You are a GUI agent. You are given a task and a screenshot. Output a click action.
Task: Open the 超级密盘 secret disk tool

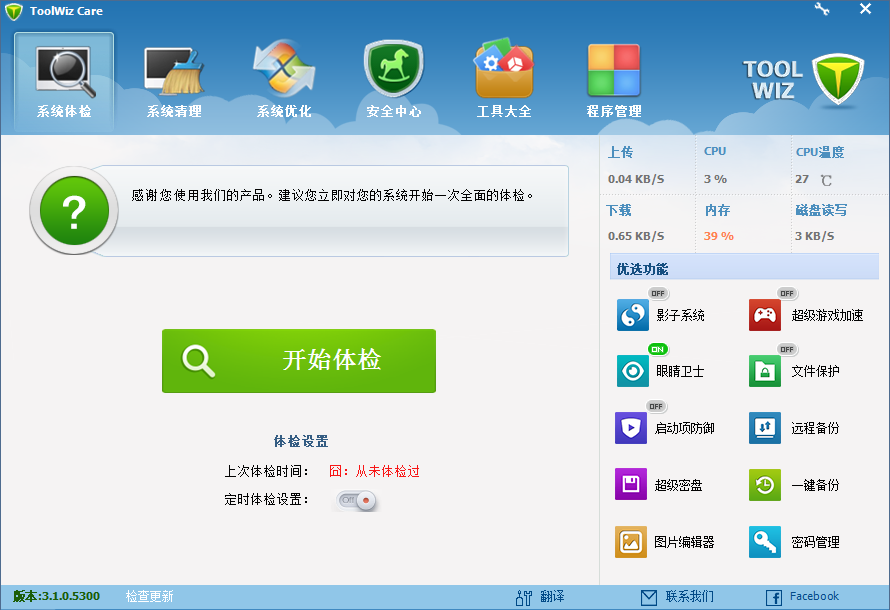tap(631, 485)
